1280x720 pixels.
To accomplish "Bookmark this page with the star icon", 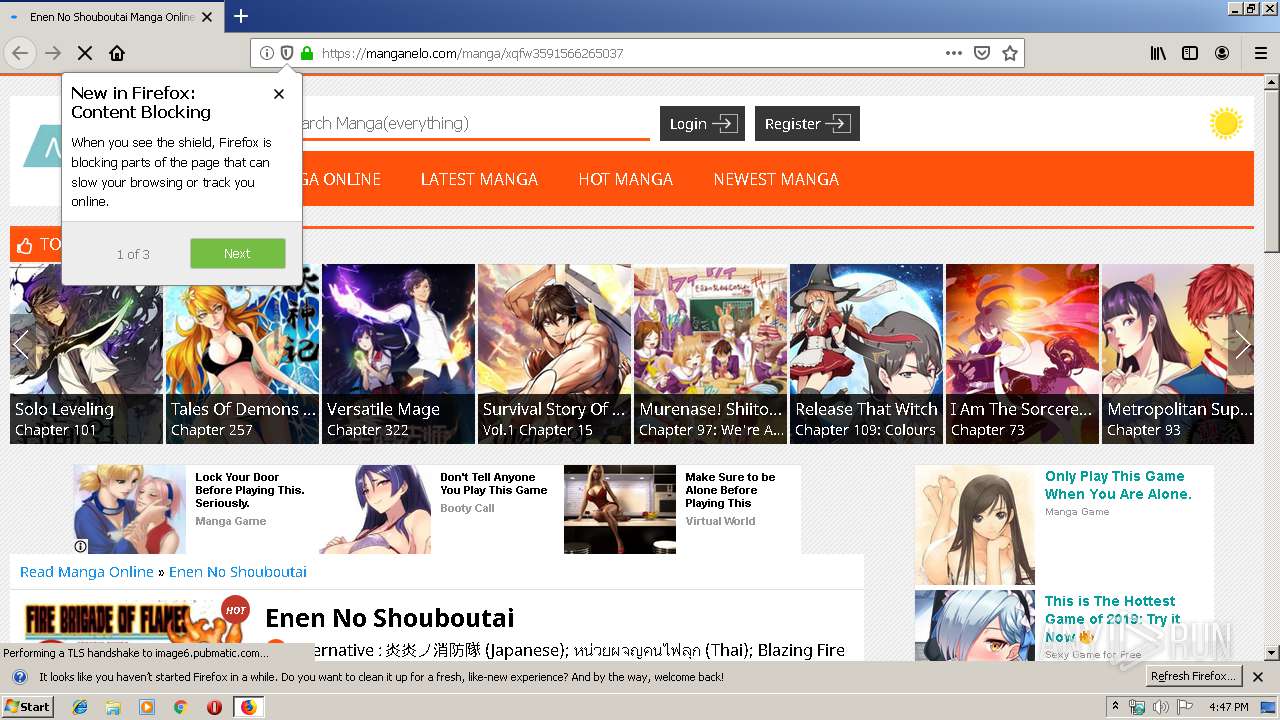I will click(x=1010, y=53).
